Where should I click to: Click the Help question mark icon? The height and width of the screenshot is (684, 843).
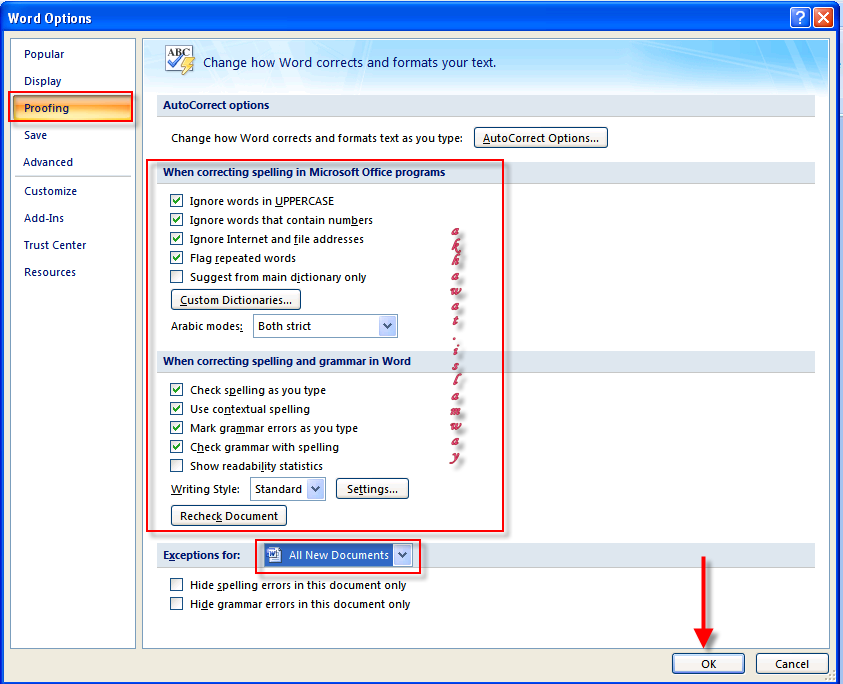pyautogui.click(x=800, y=18)
